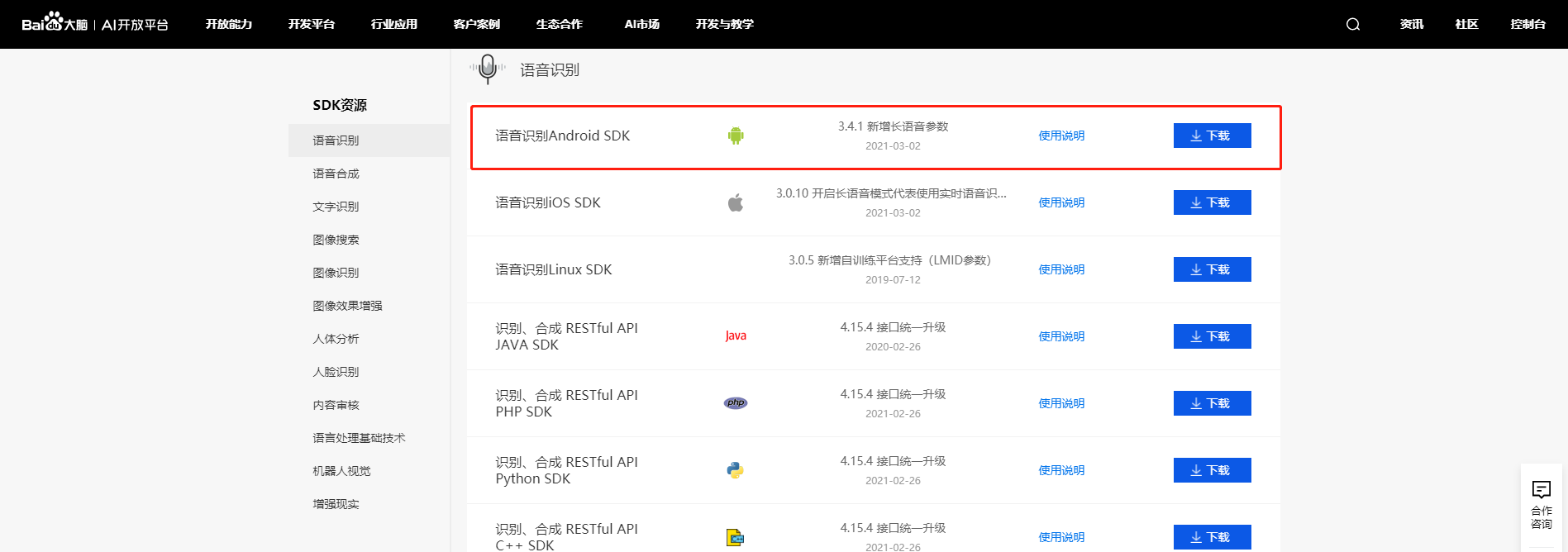
Task: Click the Python logo icon
Action: [736, 470]
